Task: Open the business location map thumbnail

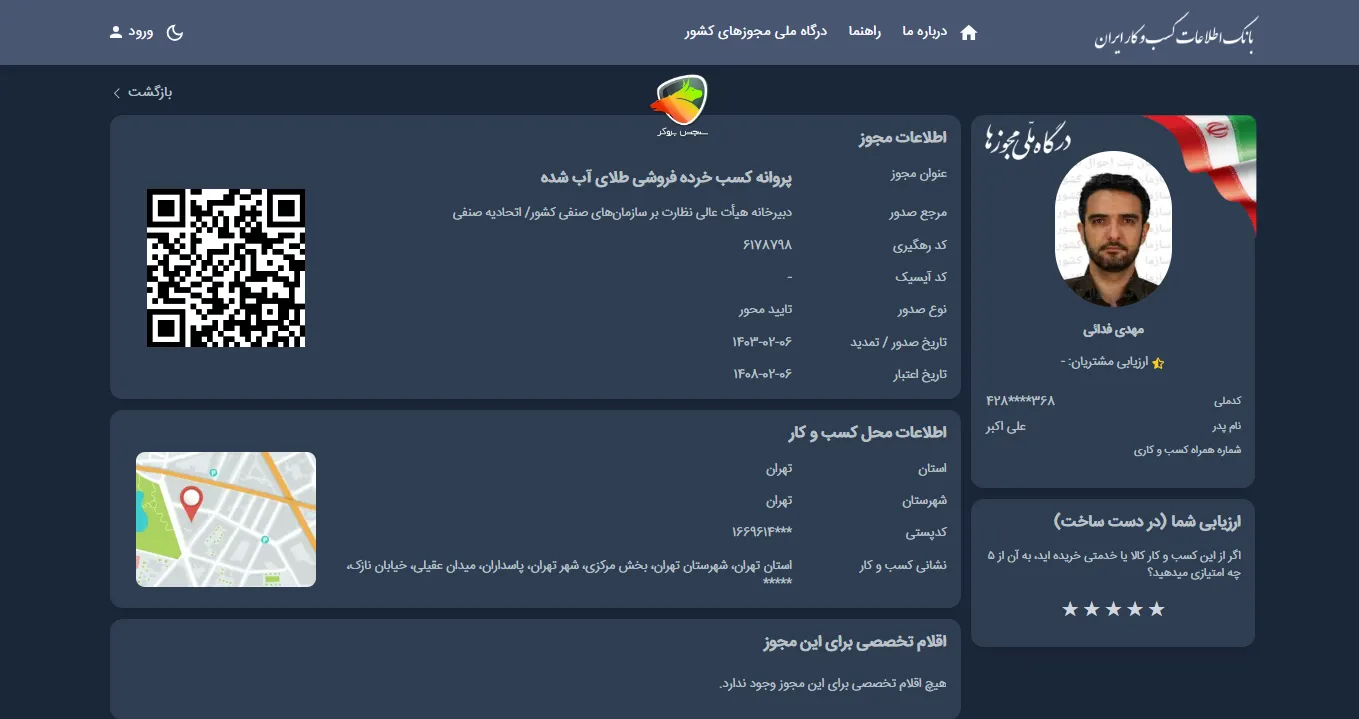Action: click(x=226, y=518)
